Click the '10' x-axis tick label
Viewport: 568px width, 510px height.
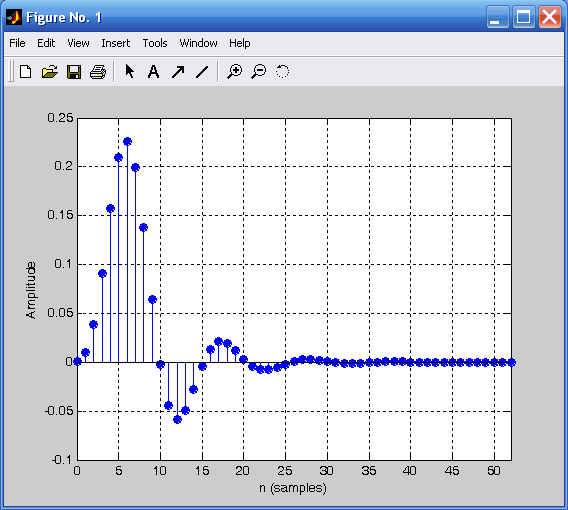tap(160, 471)
